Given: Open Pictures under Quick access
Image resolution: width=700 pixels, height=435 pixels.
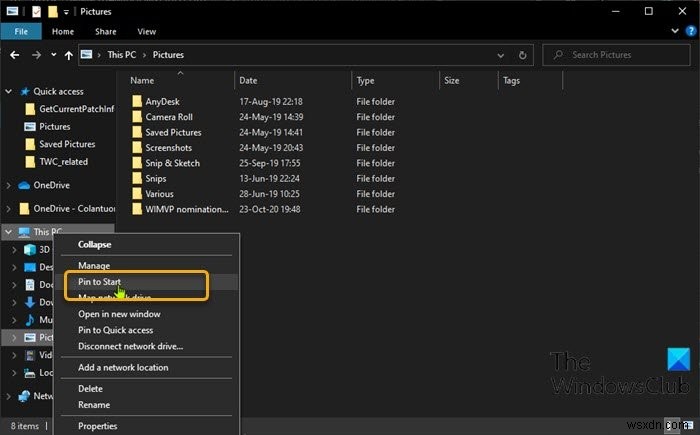Looking at the screenshot, I should tap(54, 126).
